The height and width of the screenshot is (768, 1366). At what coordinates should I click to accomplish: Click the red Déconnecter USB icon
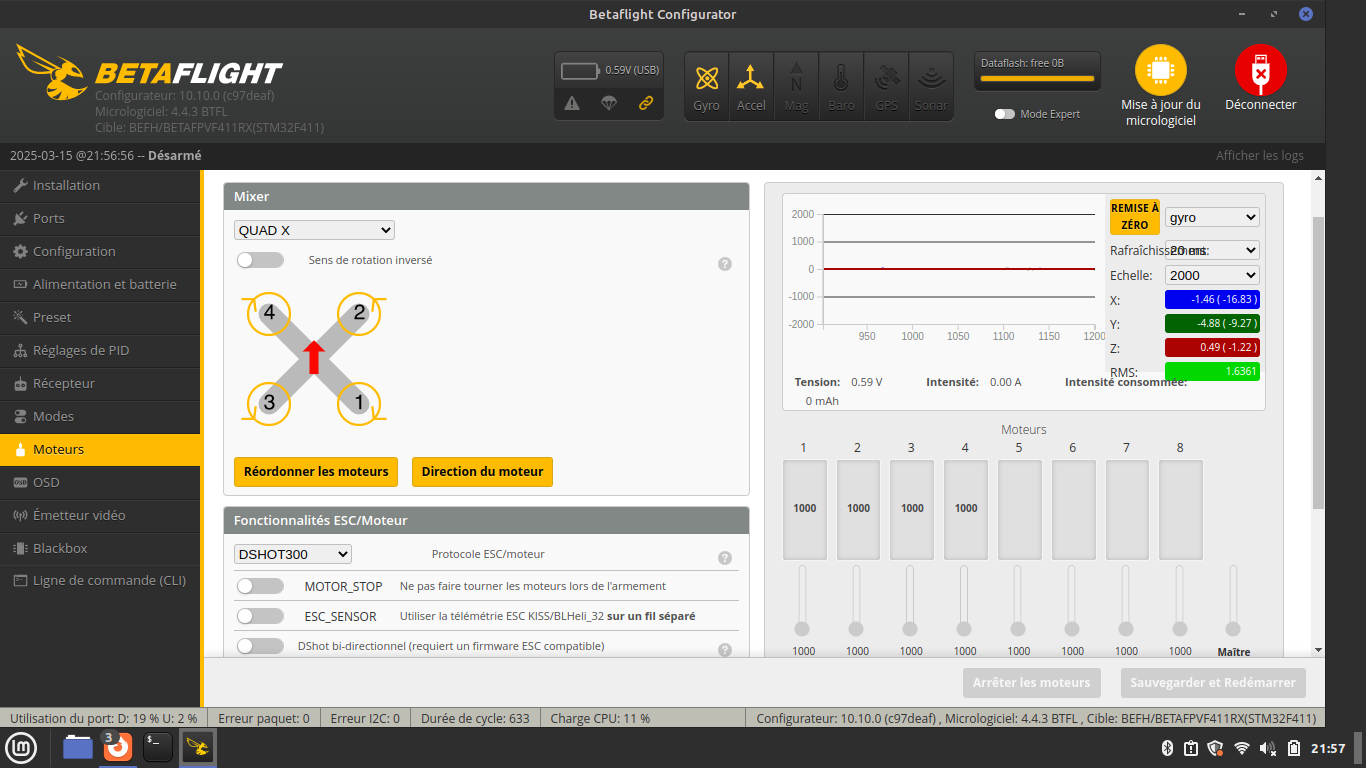click(1260, 71)
